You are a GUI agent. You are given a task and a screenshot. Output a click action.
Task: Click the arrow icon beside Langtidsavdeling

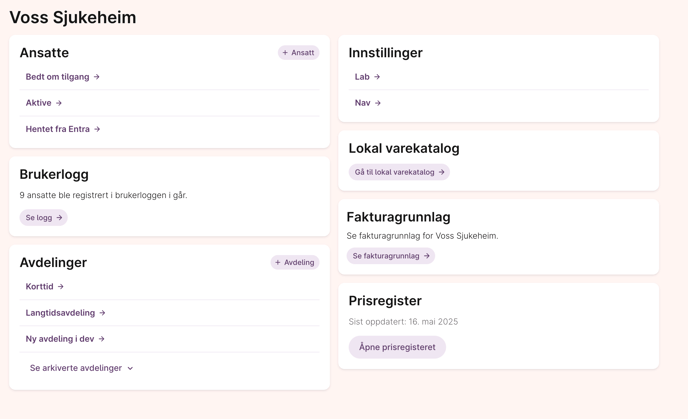tap(103, 313)
